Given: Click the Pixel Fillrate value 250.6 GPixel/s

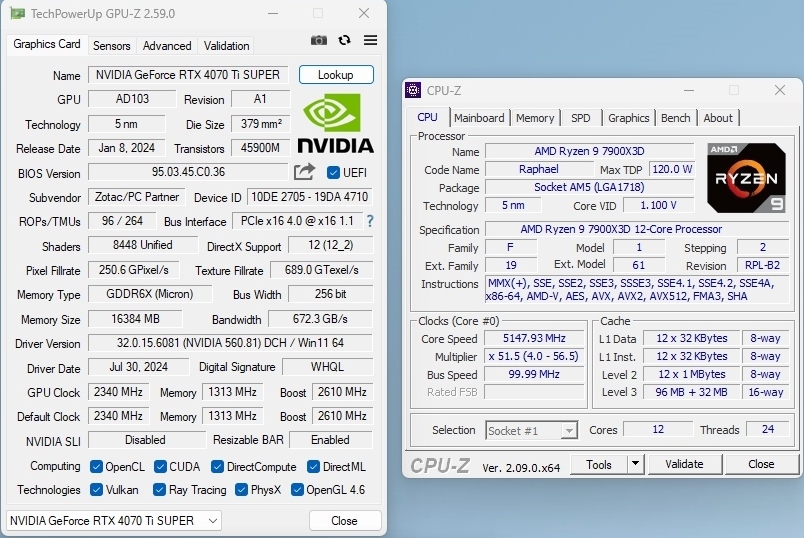Looking at the screenshot, I should (x=134, y=270).
